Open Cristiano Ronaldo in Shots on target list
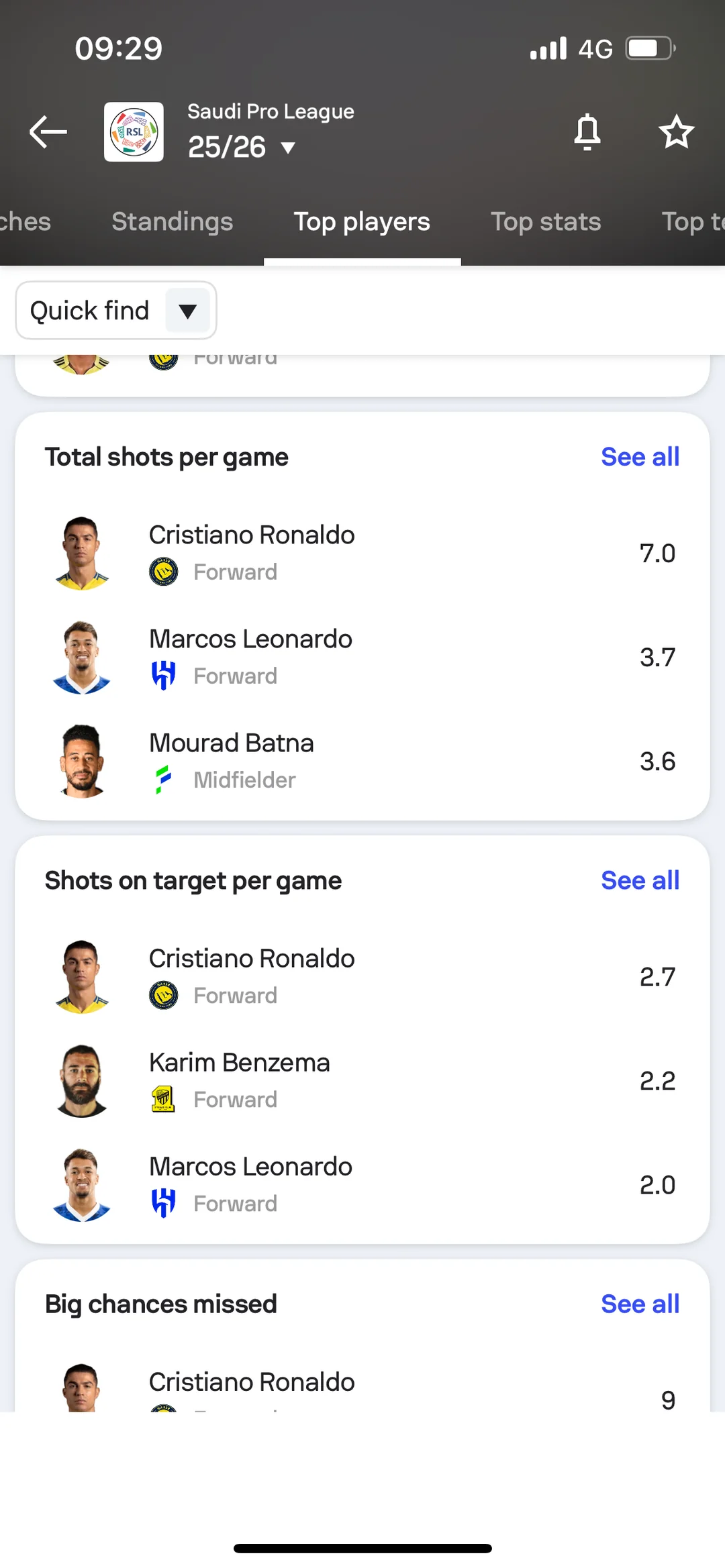Screen dimensions: 725x1568 tap(252, 959)
